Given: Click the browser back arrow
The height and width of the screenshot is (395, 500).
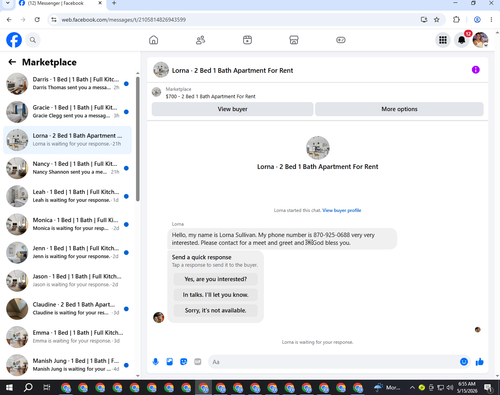Looking at the screenshot, I should pyautogui.click(x=9, y=20).
